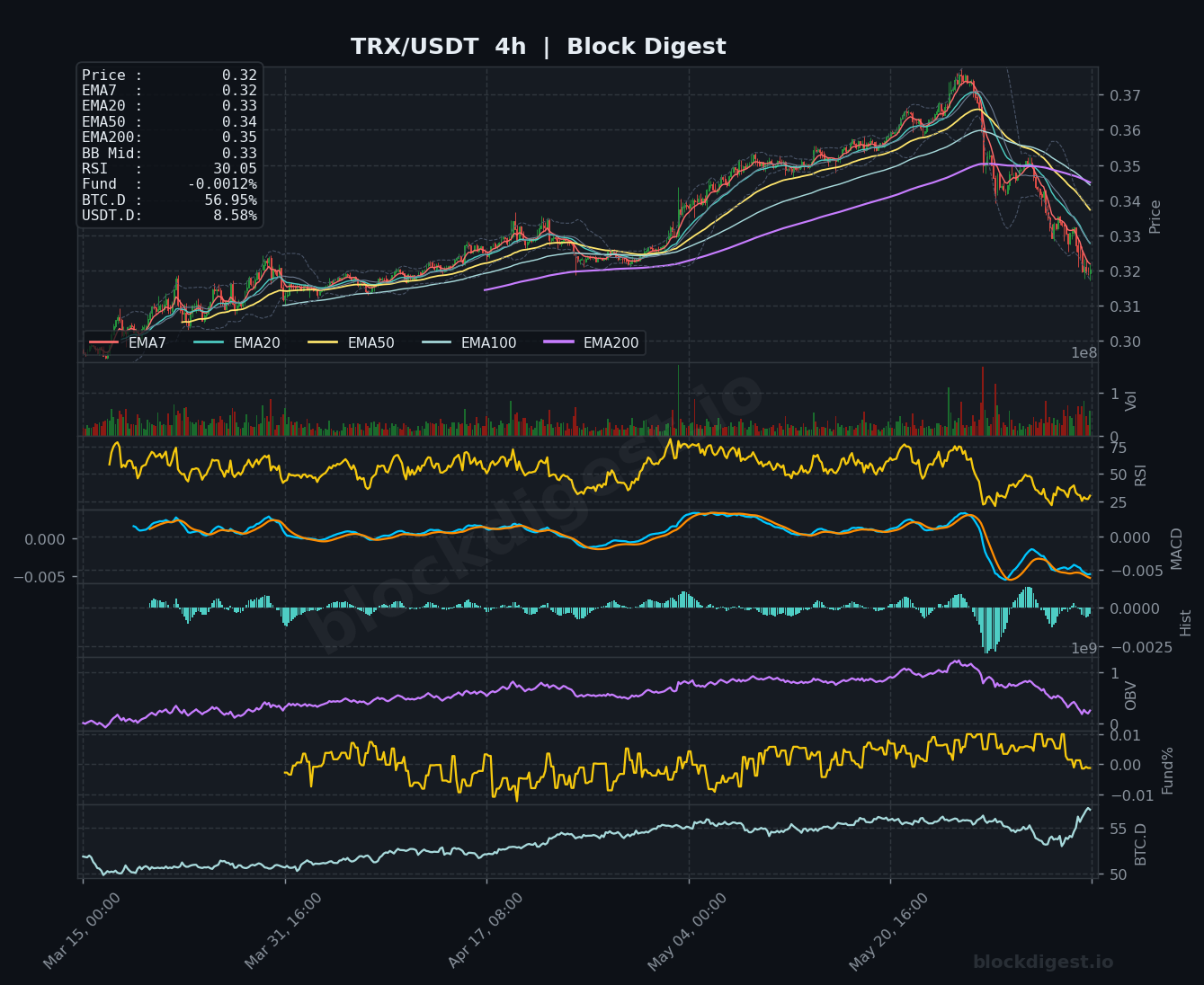
Task: Click the USDT.D 8.58% stat row
Action: tap(169, 216)
